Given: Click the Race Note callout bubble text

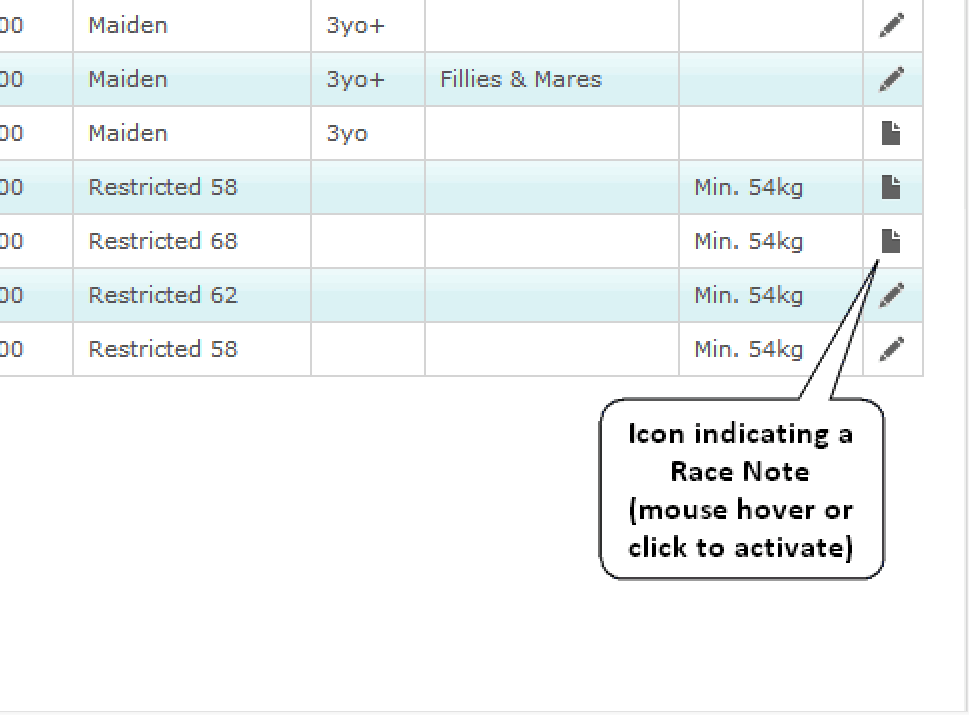Looking at the screenshot, I should click(x=740, y=490).
